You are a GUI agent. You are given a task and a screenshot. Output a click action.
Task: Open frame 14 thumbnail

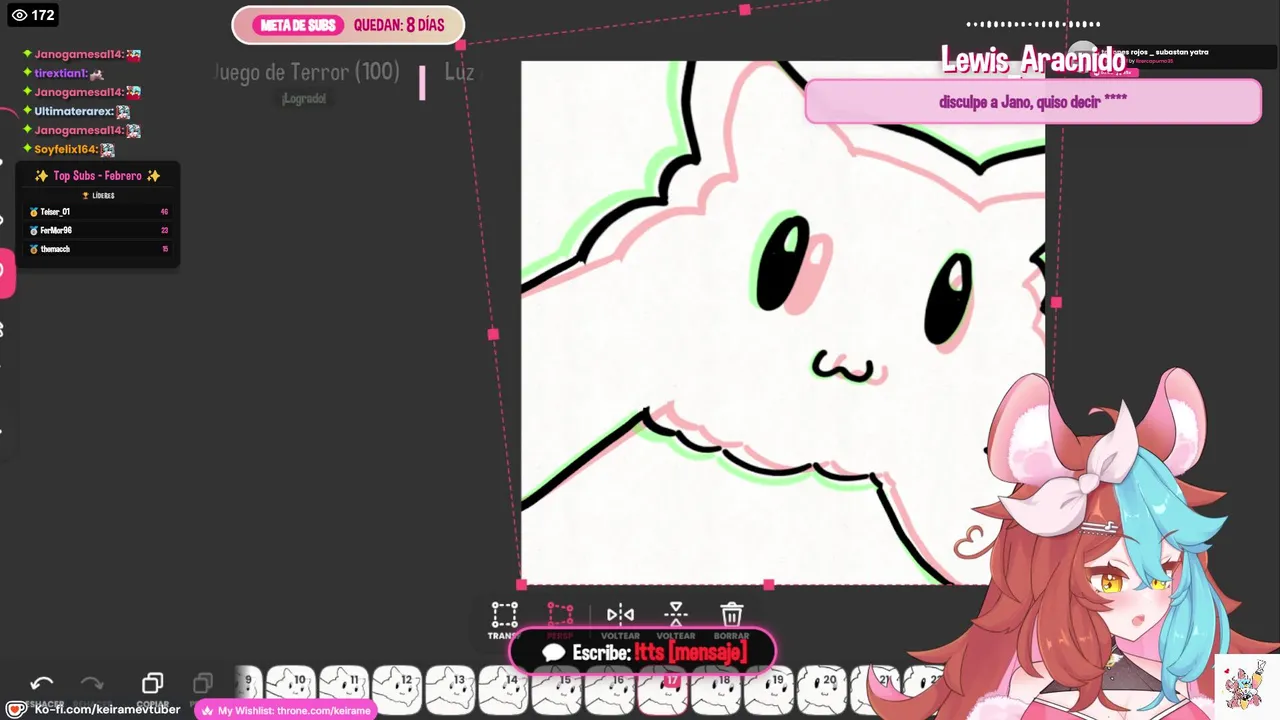pos(502,691)
